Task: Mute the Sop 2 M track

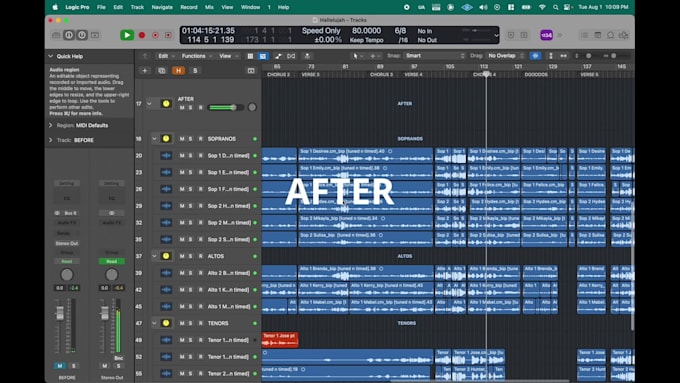Action: click(x=182, y=223)
